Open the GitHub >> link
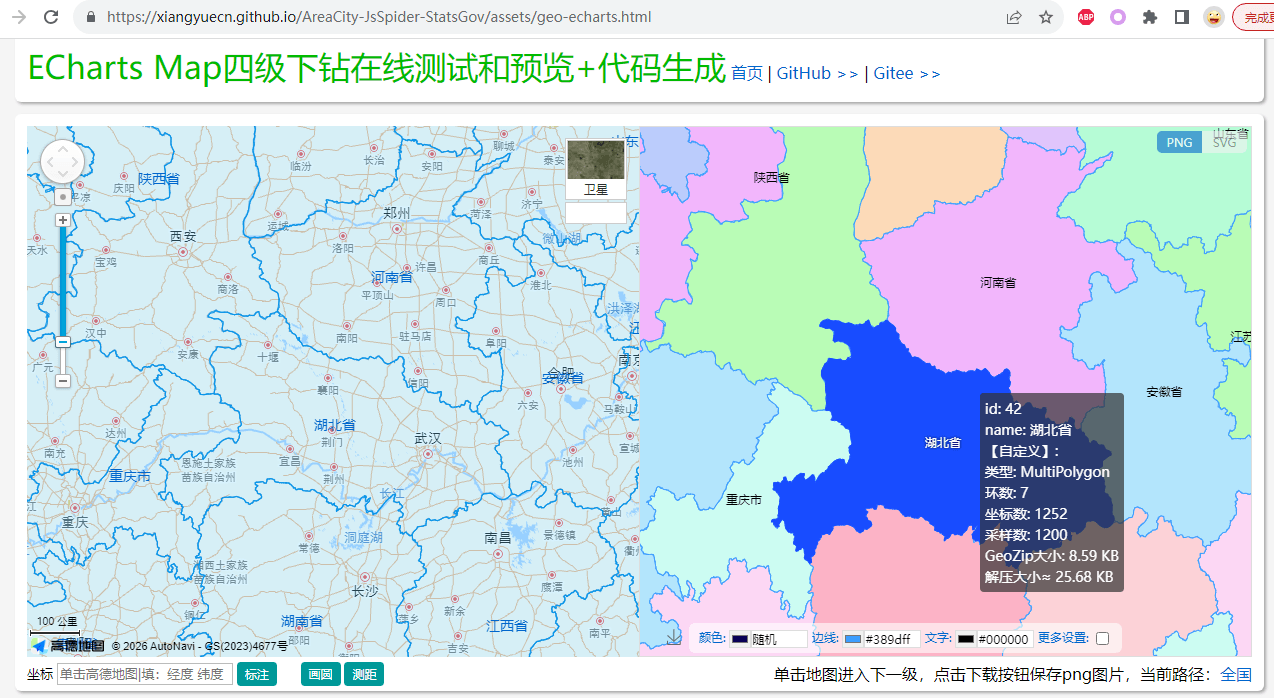1274x698 pixels. (818, 73)
